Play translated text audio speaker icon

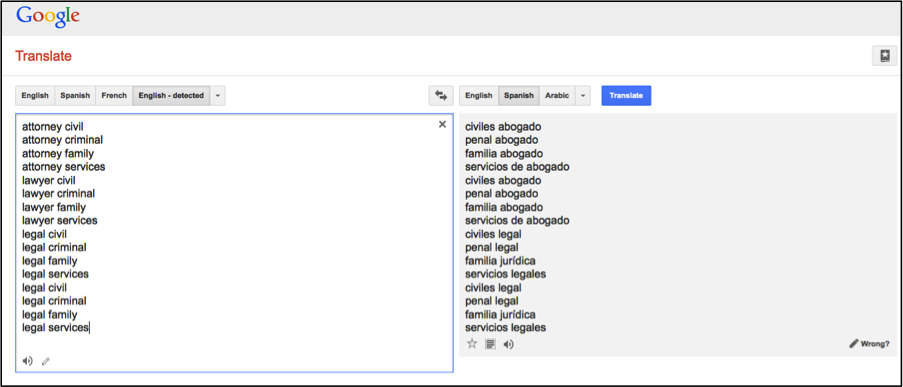pyautogui.click(x=509, y=344)
